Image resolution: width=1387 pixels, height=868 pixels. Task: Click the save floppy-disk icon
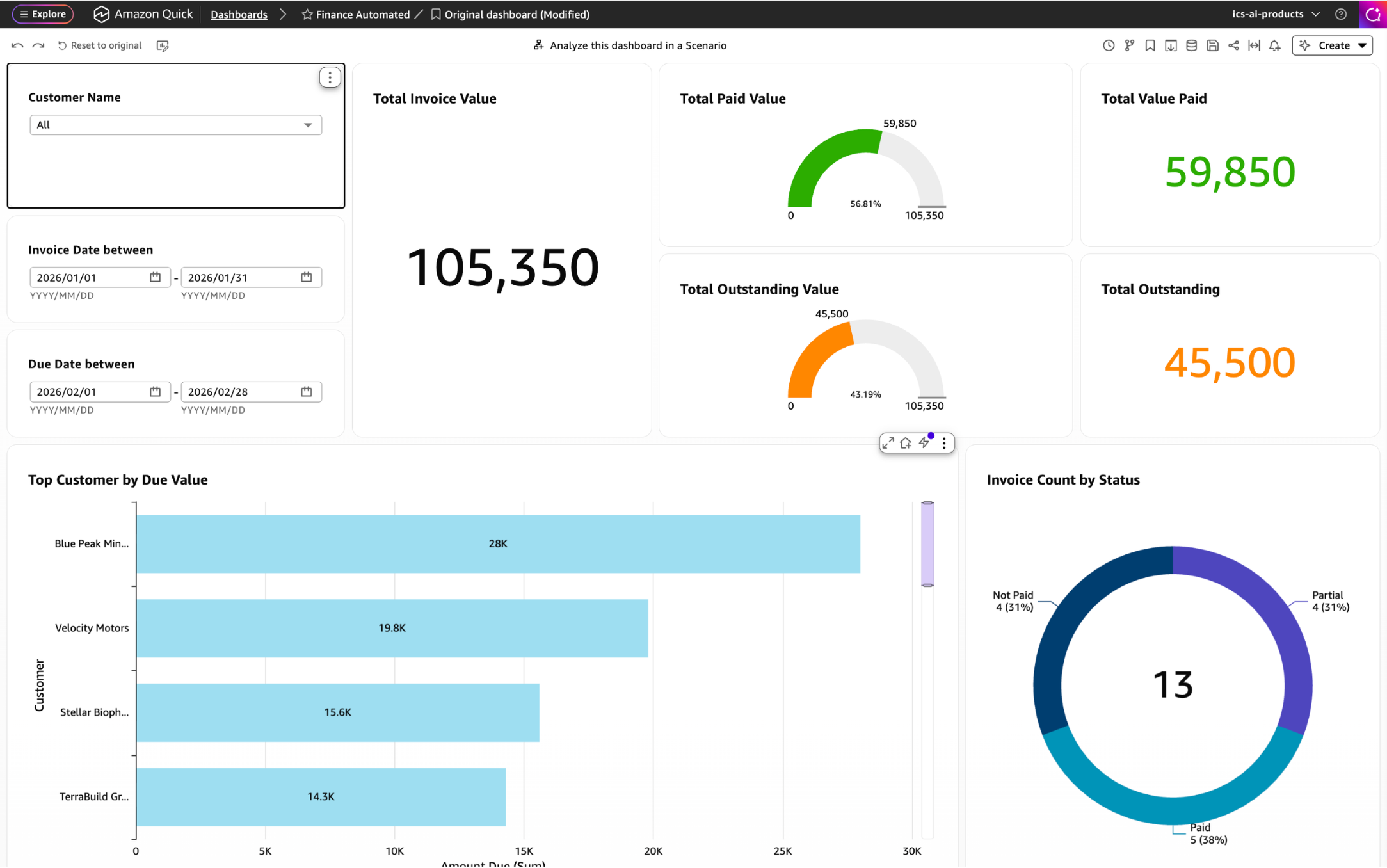coord(1212,45)
